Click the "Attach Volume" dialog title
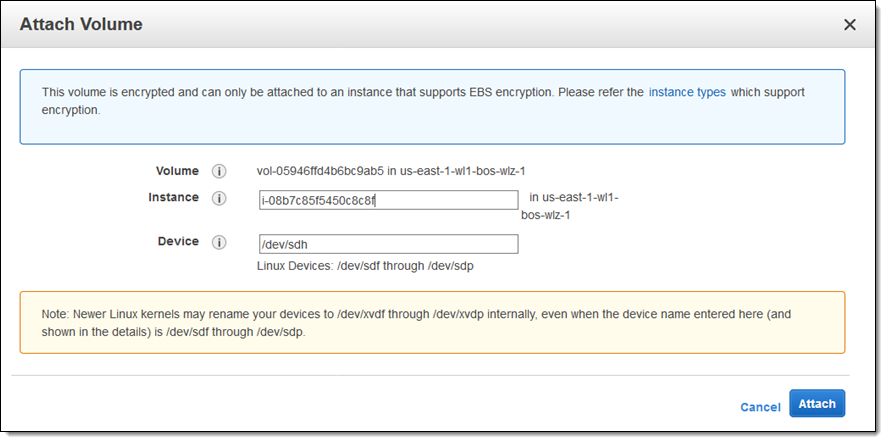The width and height of the screenshot is (886, 442). coord(81,24)
